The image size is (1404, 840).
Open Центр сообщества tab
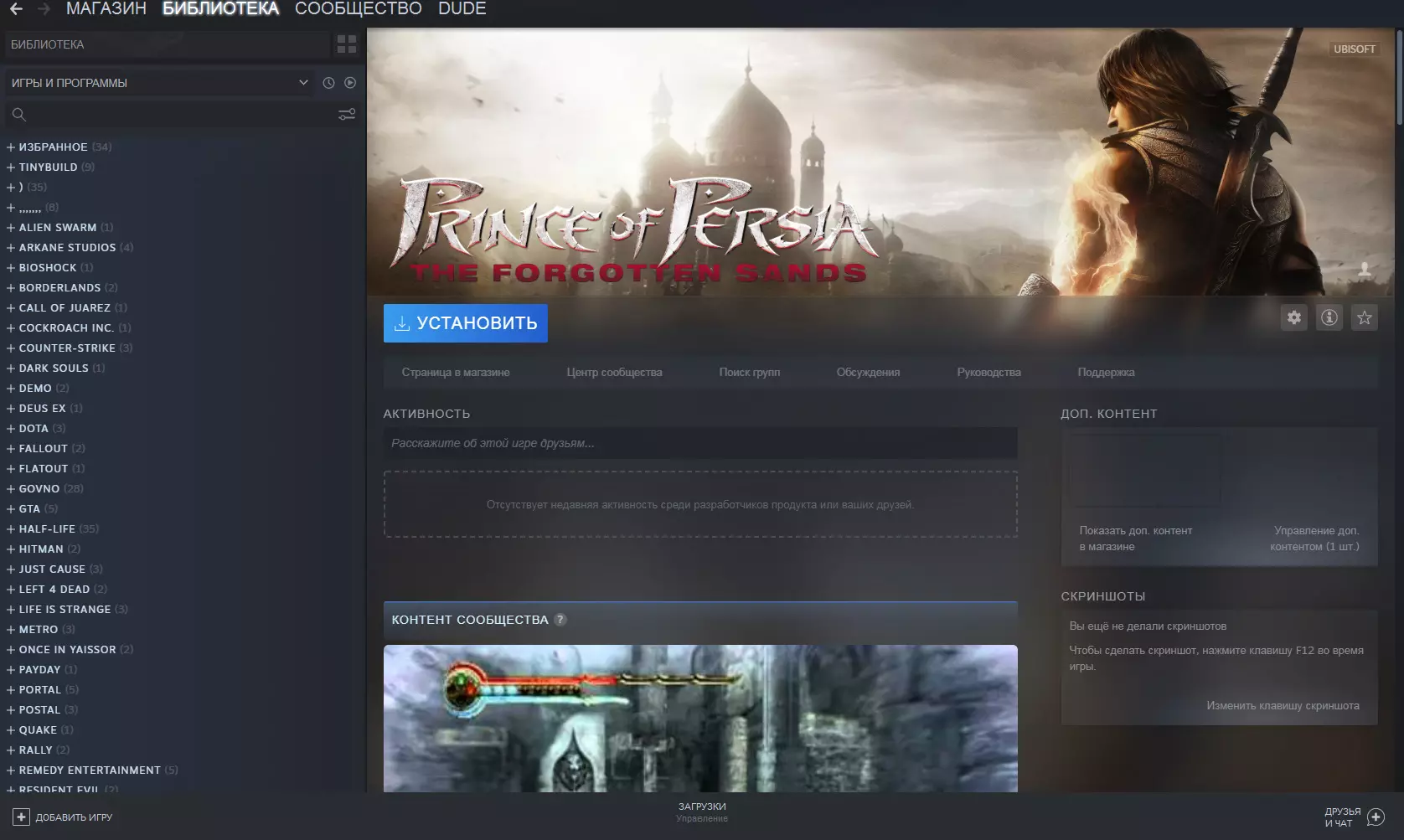click(614, 373)
